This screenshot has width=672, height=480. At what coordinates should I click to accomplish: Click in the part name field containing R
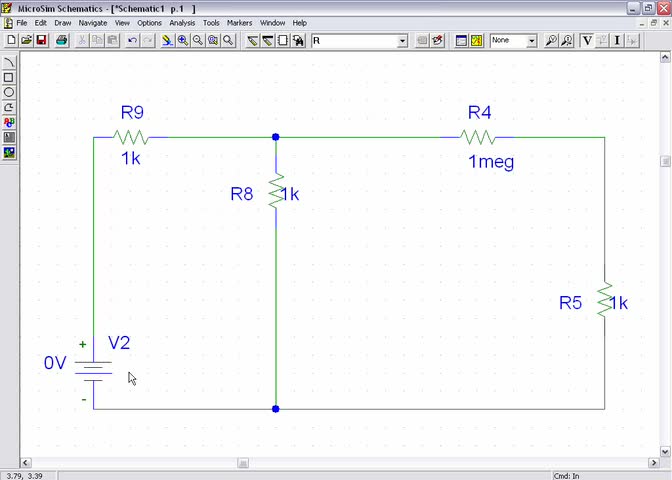354,41
